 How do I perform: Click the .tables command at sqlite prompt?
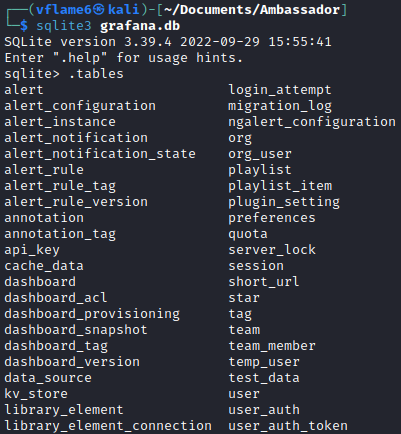coord(96,74)
